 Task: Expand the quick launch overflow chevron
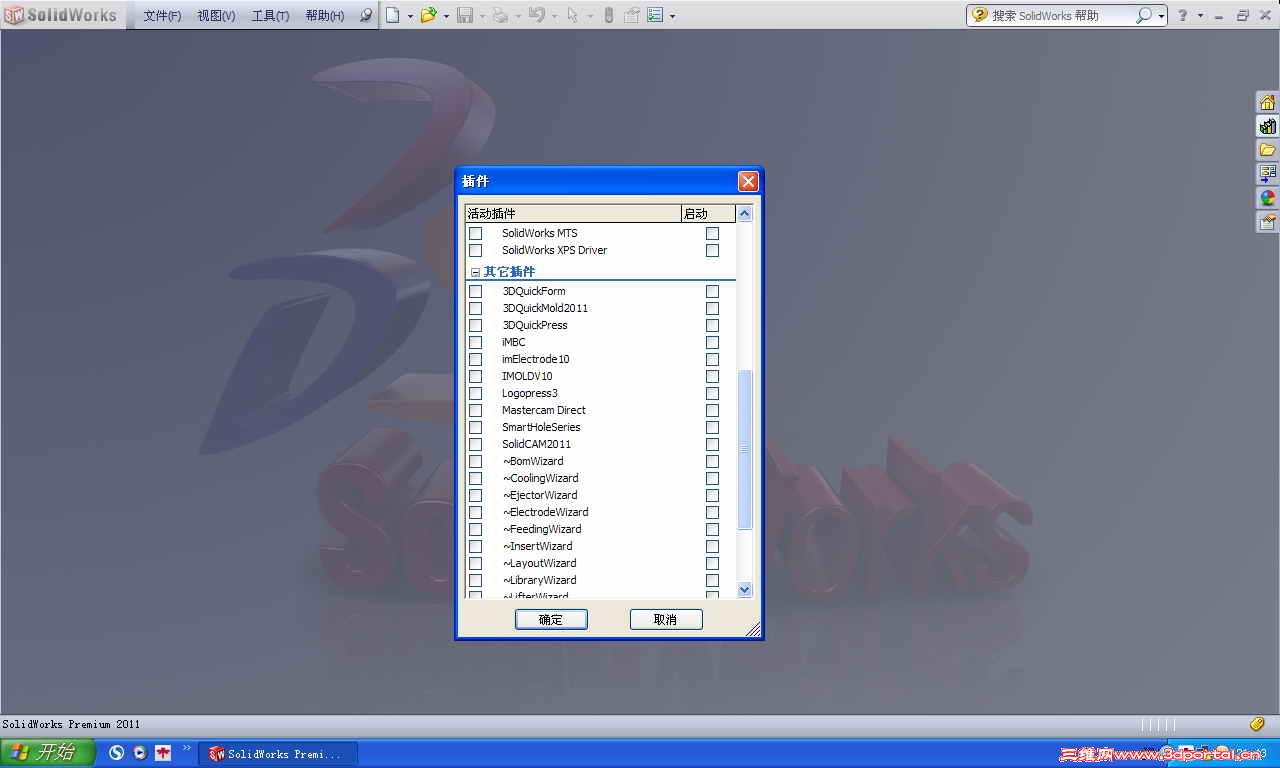click(x=186, y=748)
